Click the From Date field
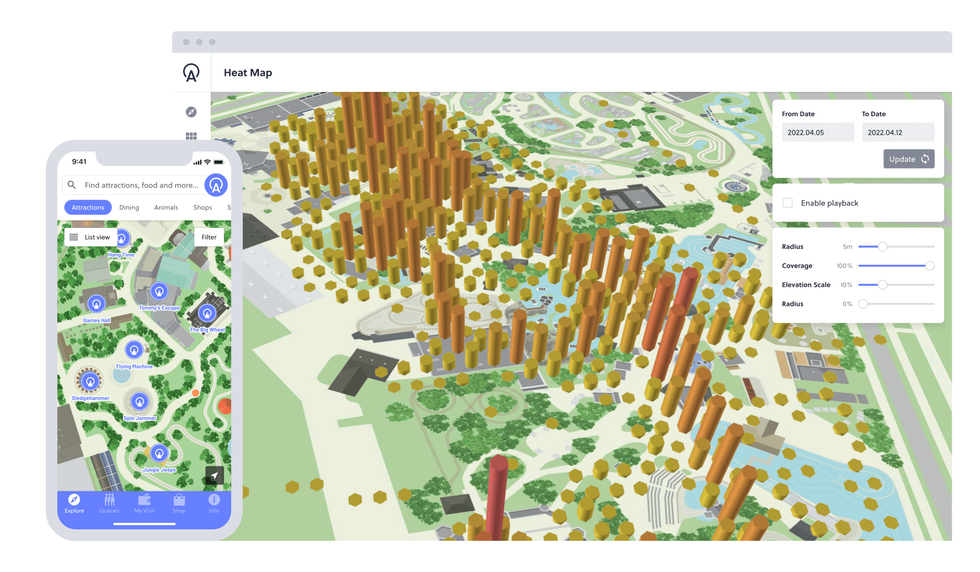The image size is (980, 572). pyautogui.click(x=817, y=132)
